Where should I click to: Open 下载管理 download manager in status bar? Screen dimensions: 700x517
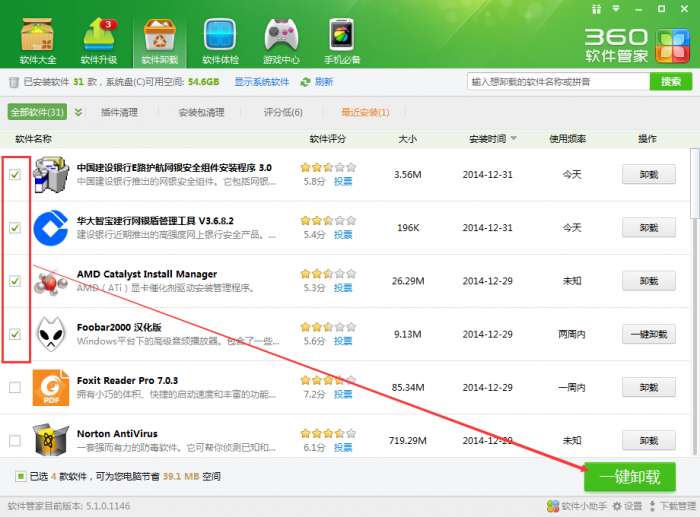pos(672,506)
